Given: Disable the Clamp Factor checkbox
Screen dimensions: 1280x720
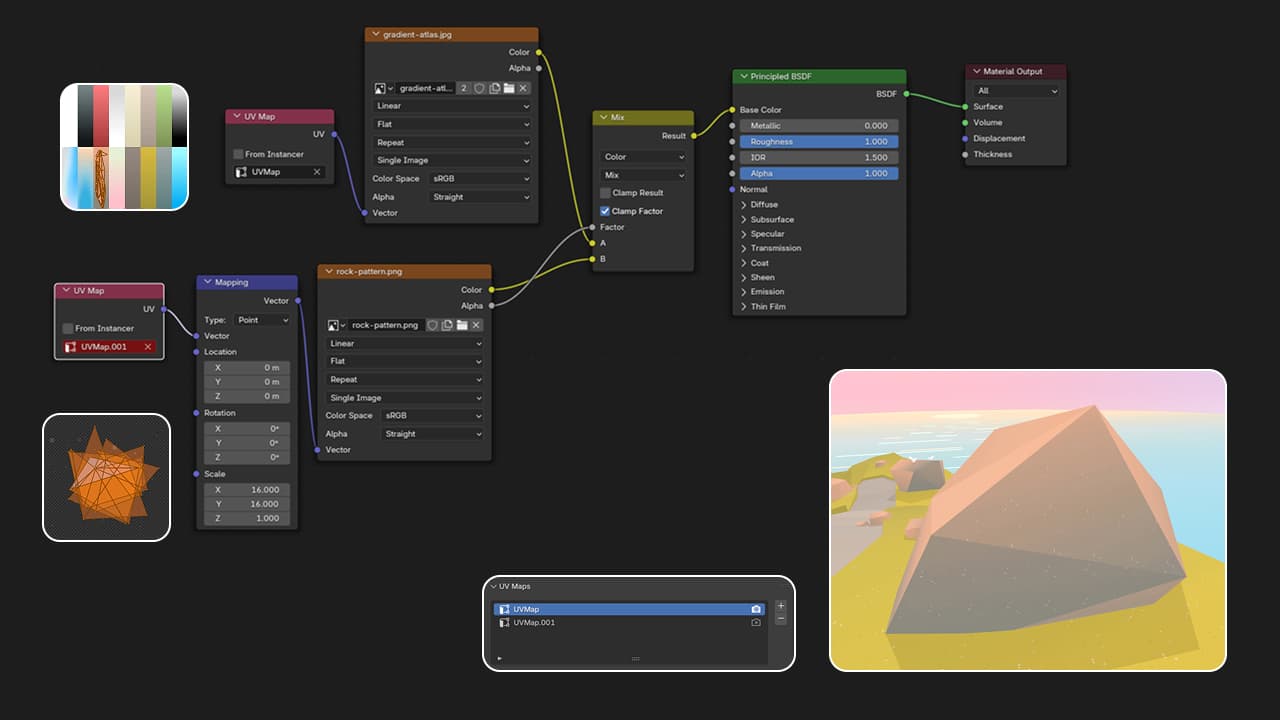Looking at the screenshot, I should [605, 211].
